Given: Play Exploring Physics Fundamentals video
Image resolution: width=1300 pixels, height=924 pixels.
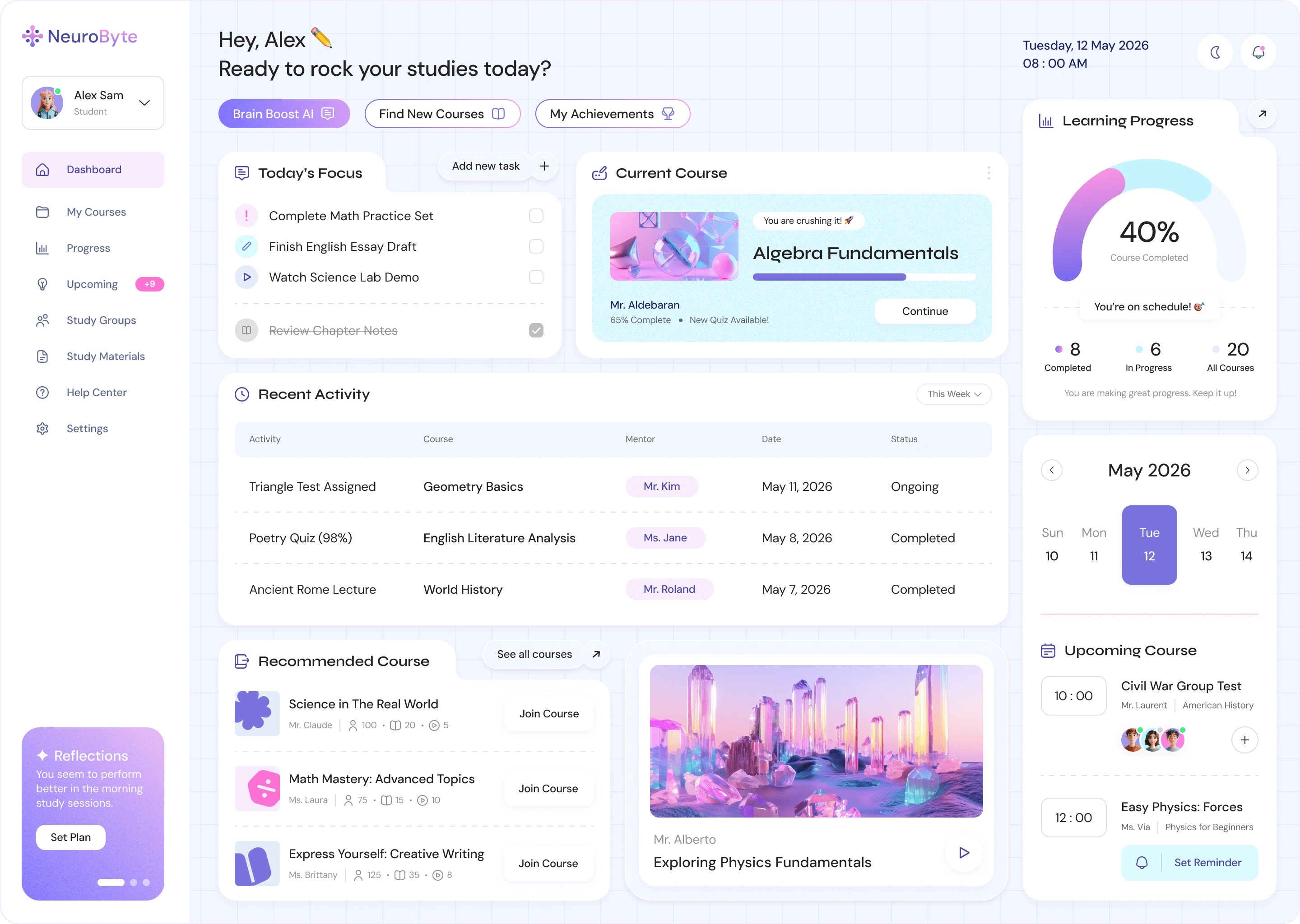Looking at the screenshot, I should pyautogui.click(x=964, y=852).
